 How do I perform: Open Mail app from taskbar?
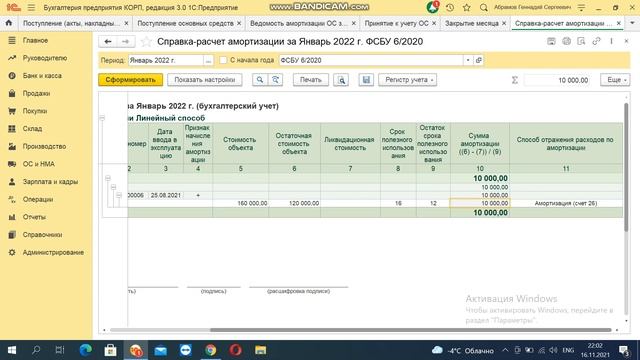160,350
